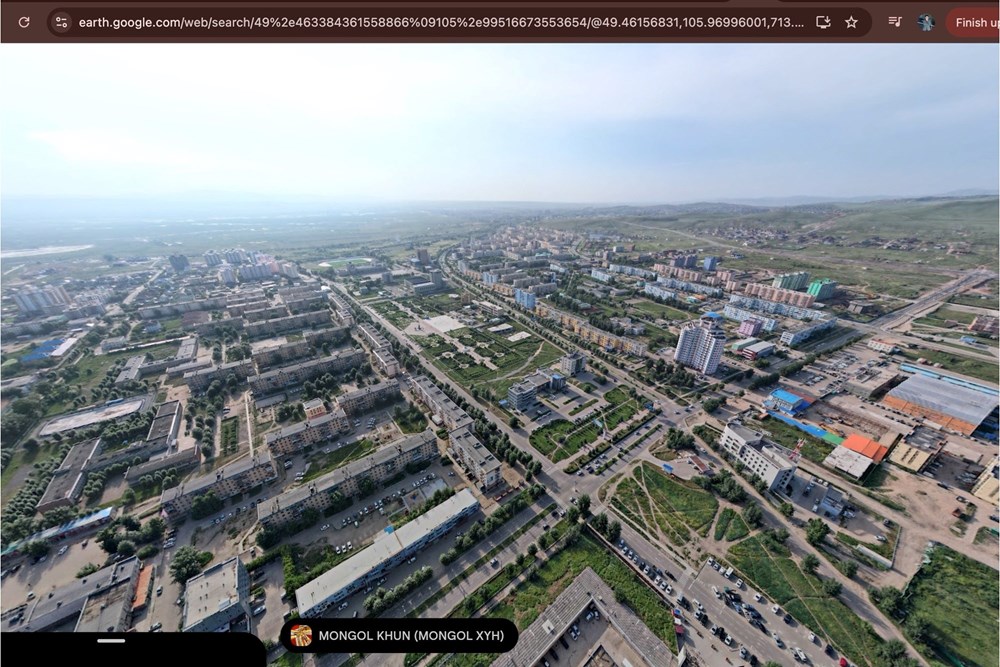Reload the Google Earth page
This screenshot has width=1000, height=667.
[24, 22]
